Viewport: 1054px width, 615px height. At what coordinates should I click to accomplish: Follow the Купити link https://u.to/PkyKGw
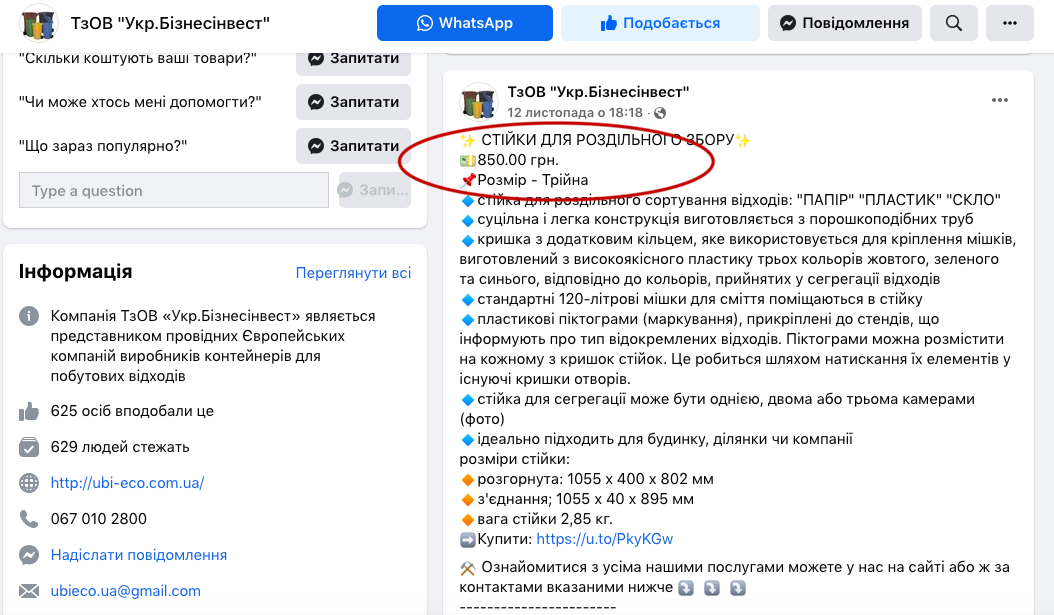pos(604,539)
